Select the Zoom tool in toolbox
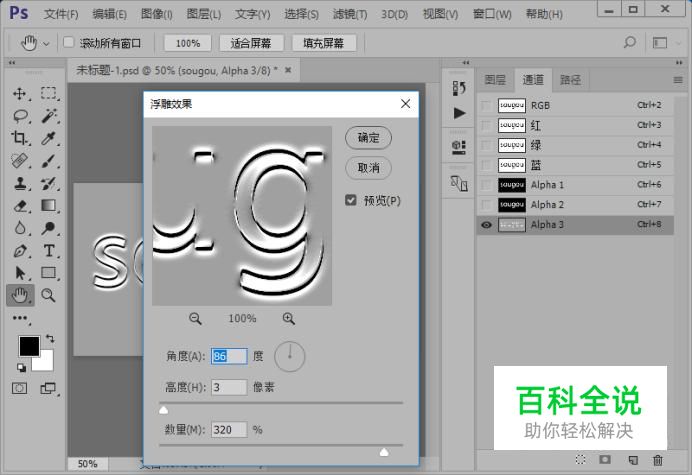Screen dimensions: 692x475 click(48, 295)
